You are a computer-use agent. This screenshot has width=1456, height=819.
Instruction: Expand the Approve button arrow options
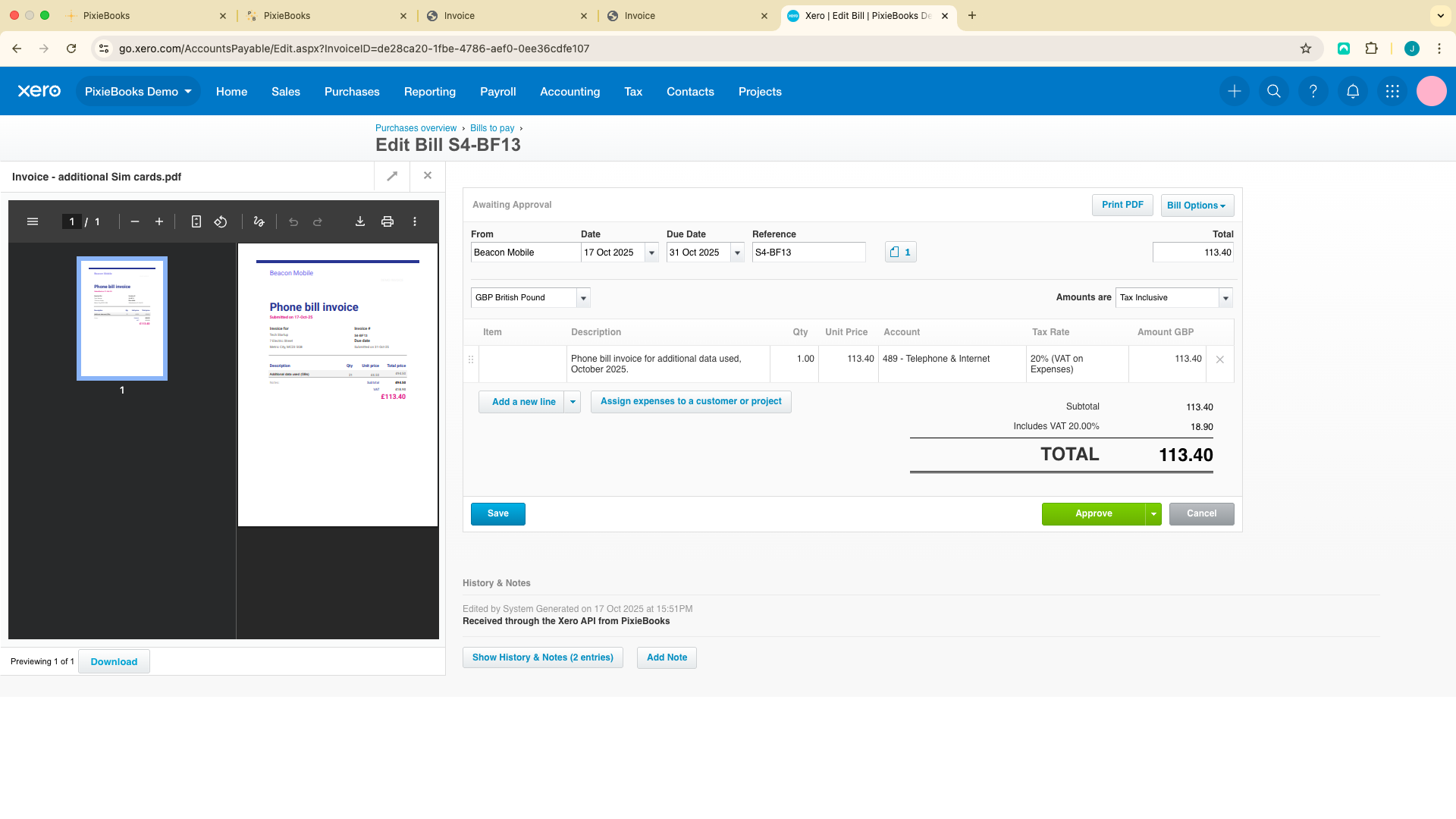pos(1153,514)
